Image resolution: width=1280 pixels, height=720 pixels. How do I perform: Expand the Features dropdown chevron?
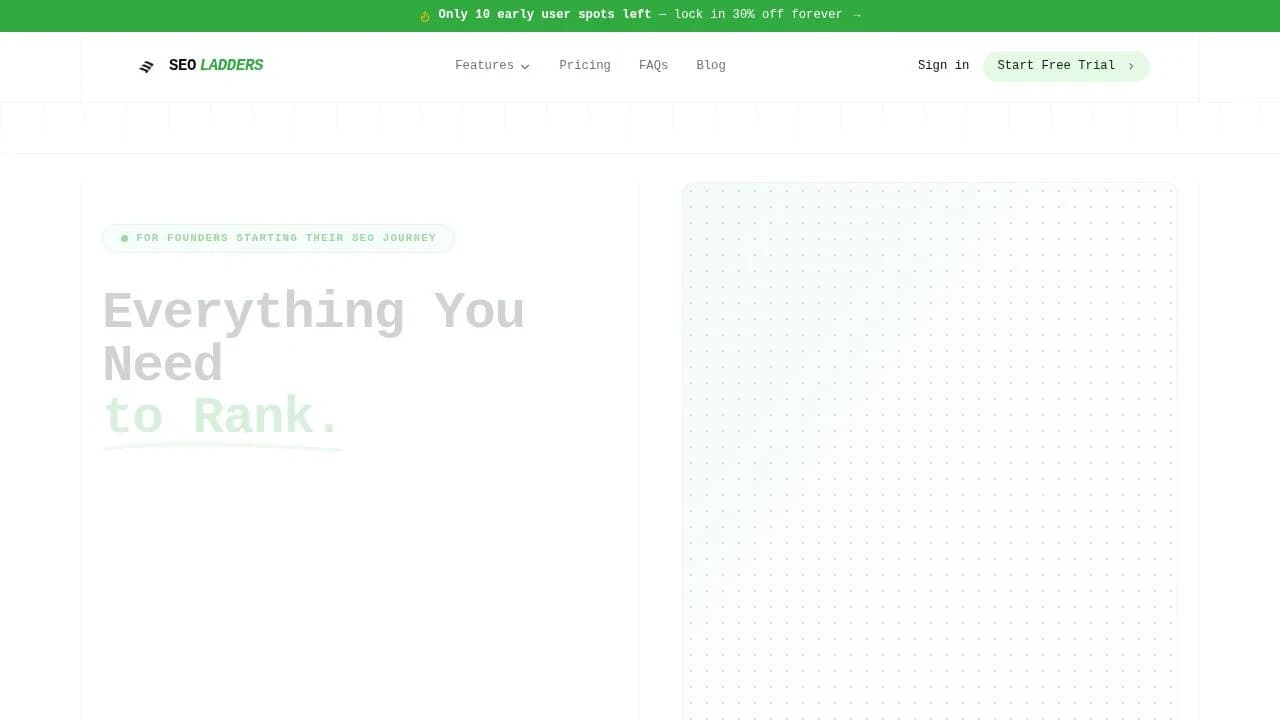tap(524, 66)
